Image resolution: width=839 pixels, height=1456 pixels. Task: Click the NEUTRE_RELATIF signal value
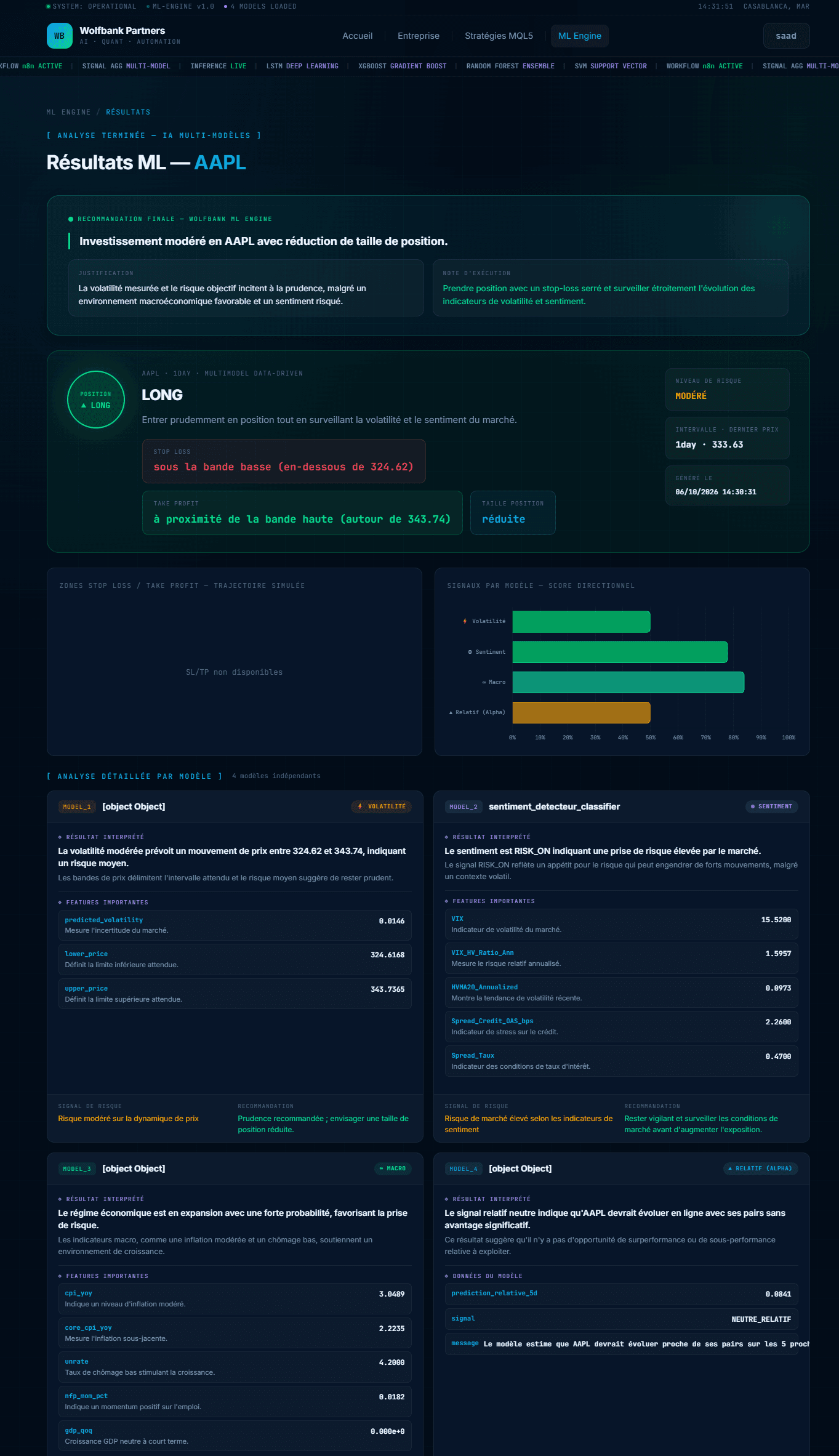pyautogui.click(x=761, y=1319)
